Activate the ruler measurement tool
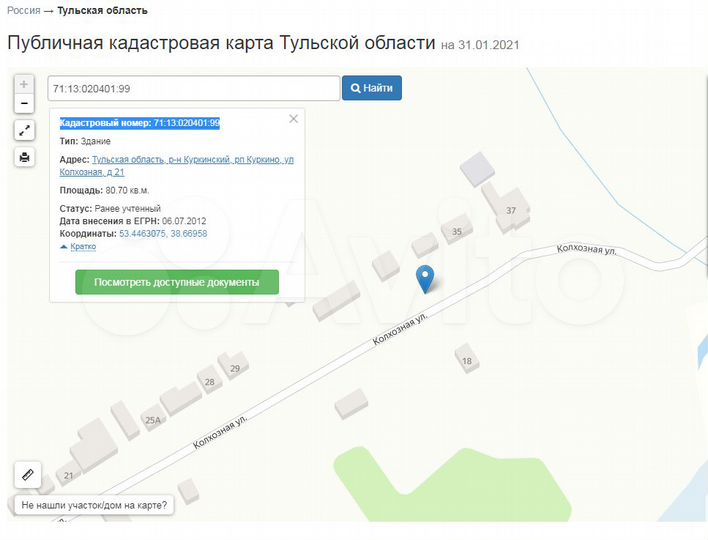The height and width of the screenshot is (540, 708). [28, 475]
